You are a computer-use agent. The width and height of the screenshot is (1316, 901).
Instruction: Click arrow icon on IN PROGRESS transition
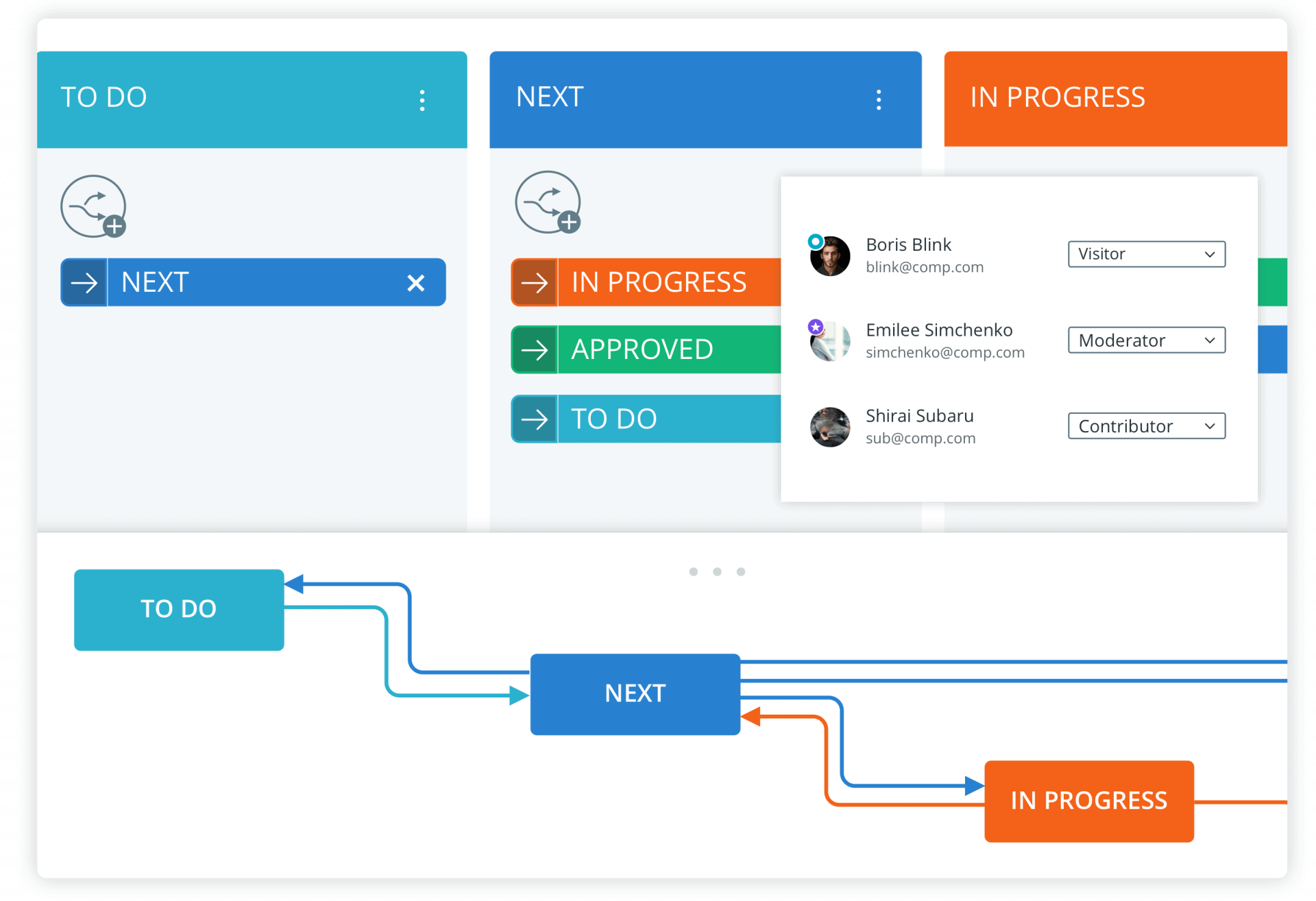[535, 282]
